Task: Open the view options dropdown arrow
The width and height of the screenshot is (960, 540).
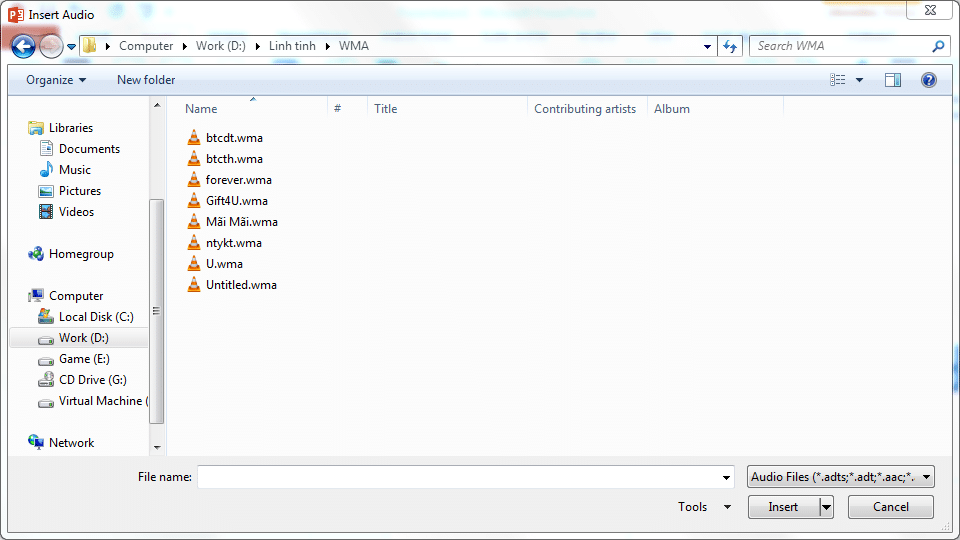Action: [x=859, y=80]
